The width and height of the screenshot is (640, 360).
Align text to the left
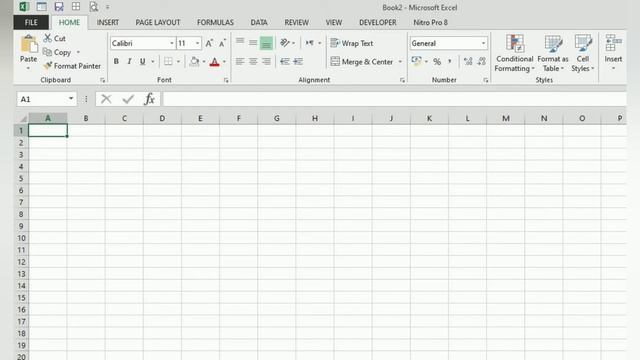tap(240, 62)
